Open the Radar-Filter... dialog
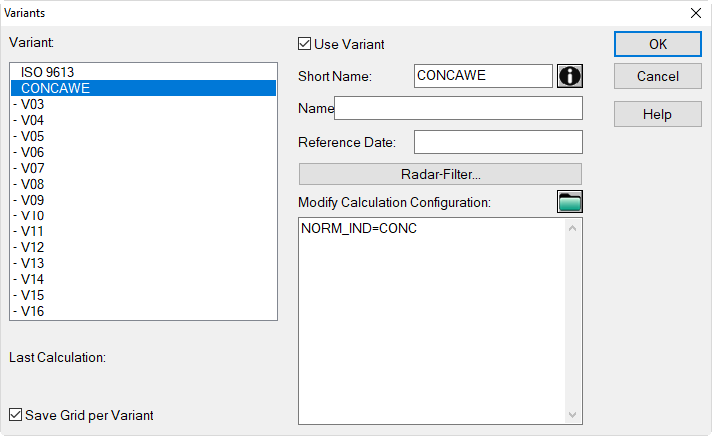 point(440,174)
